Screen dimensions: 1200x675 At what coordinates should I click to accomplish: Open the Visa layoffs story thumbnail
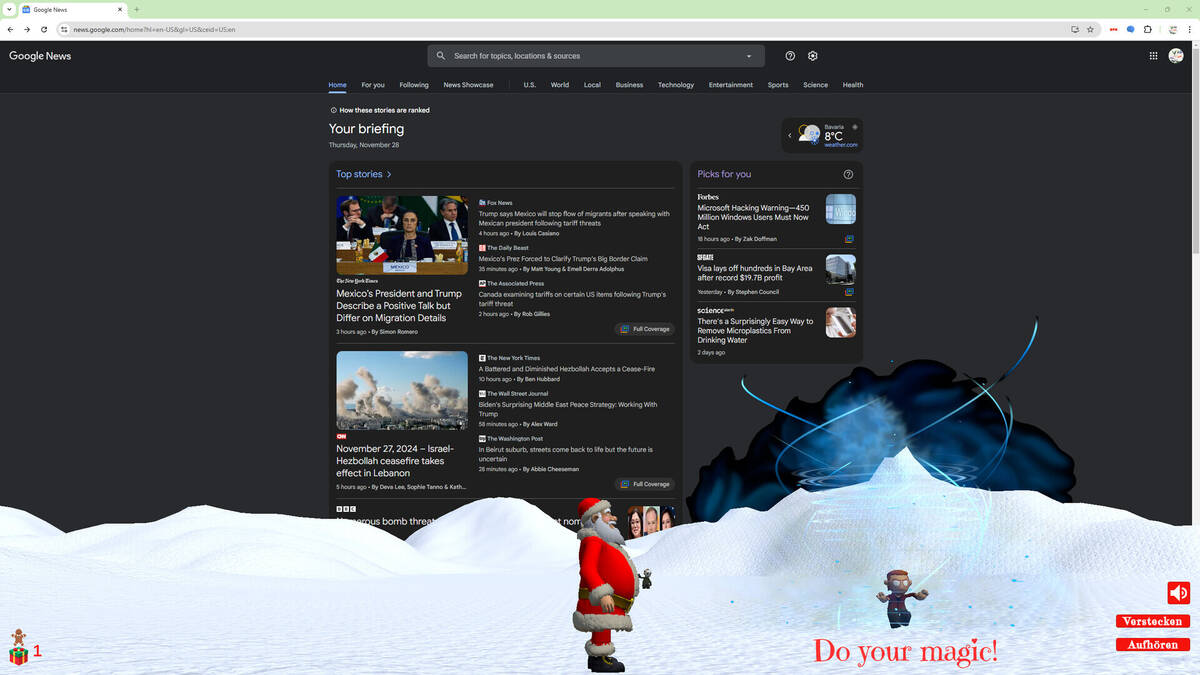tap(841, 269)
